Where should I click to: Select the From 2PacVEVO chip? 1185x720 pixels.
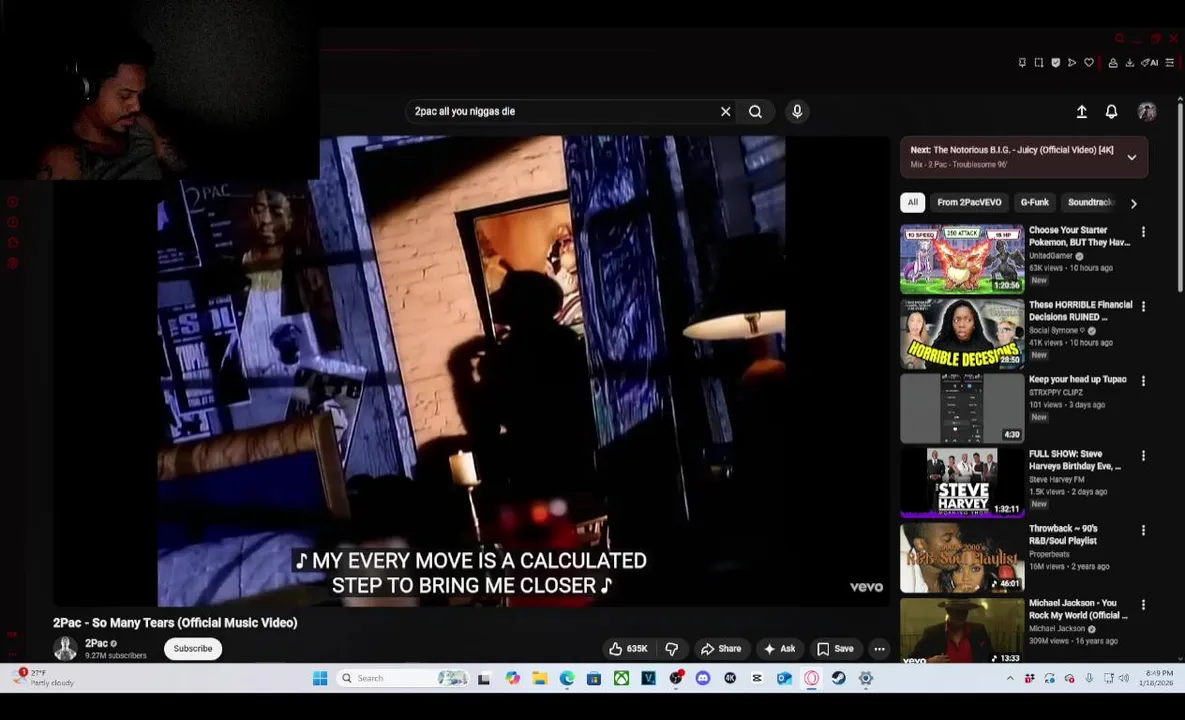[969, 202]
